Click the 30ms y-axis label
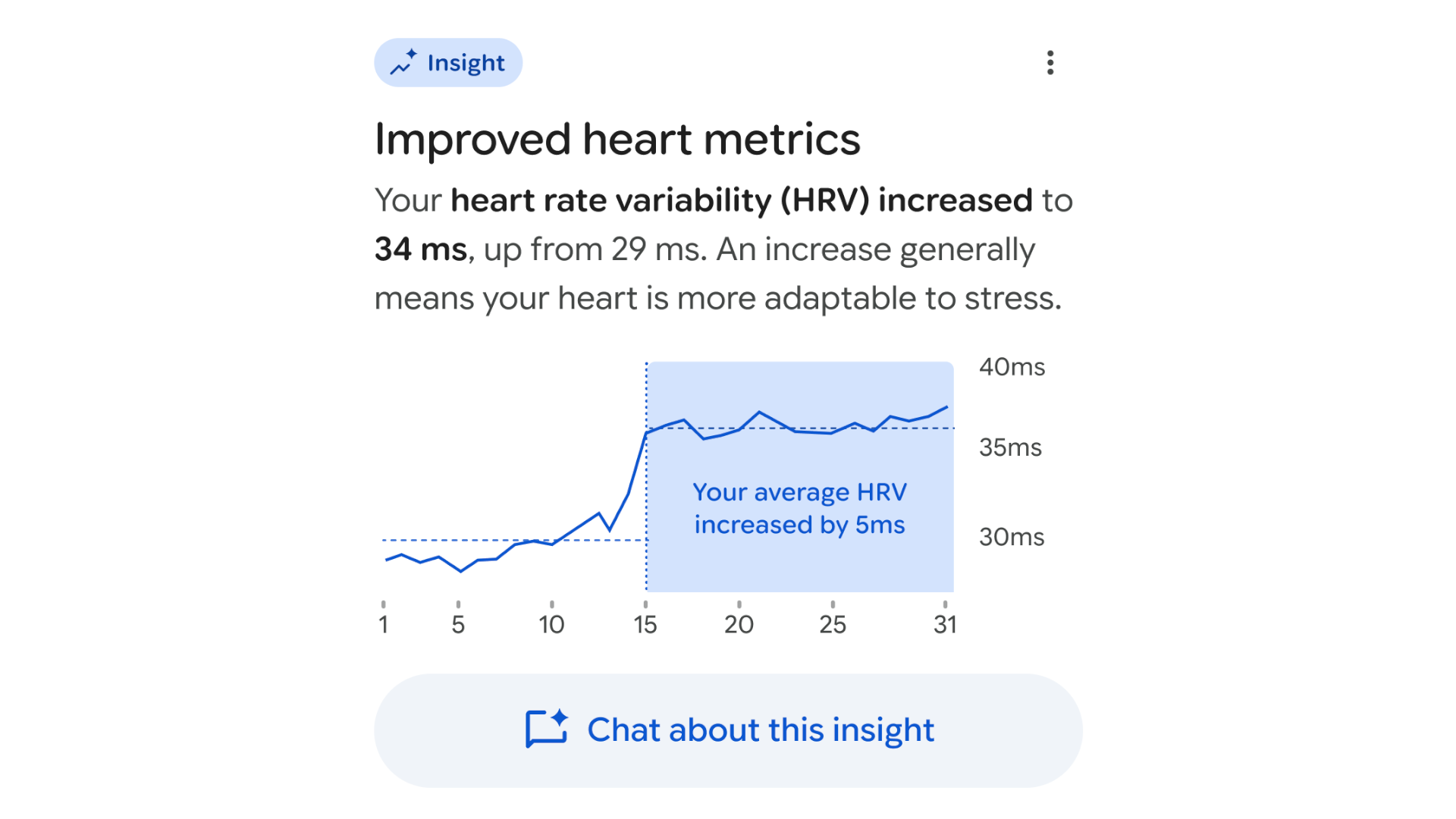1456x819 pixels. (x=1012, y=537)
